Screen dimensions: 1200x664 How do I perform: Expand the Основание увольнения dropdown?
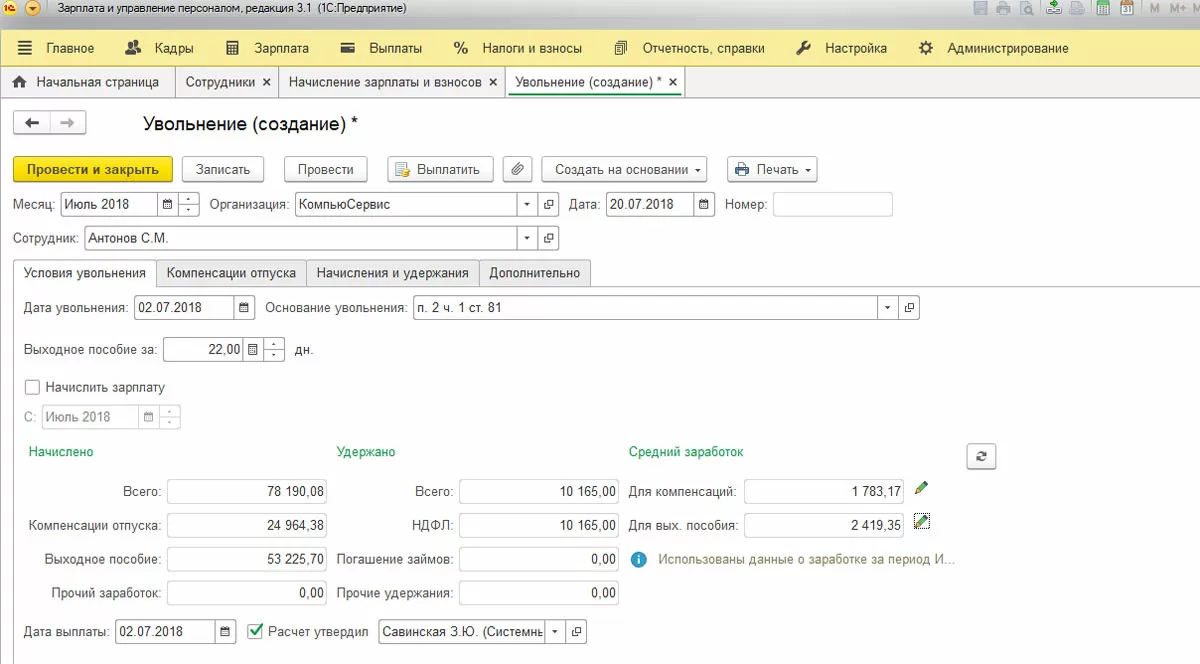coord(888,308)
